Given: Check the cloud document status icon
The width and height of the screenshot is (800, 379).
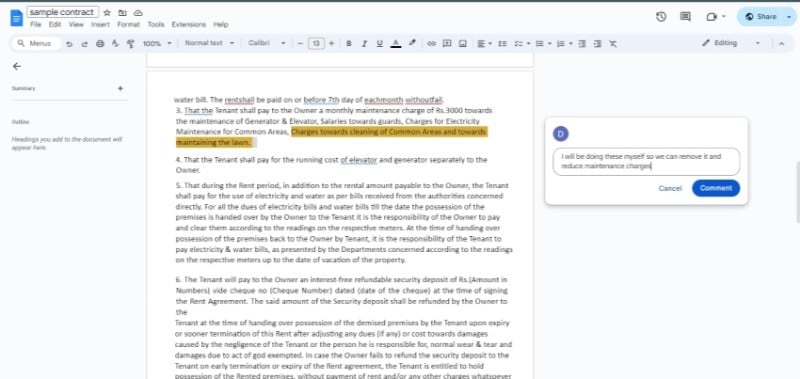Looking at the screenshot, I should click(138, 12).
